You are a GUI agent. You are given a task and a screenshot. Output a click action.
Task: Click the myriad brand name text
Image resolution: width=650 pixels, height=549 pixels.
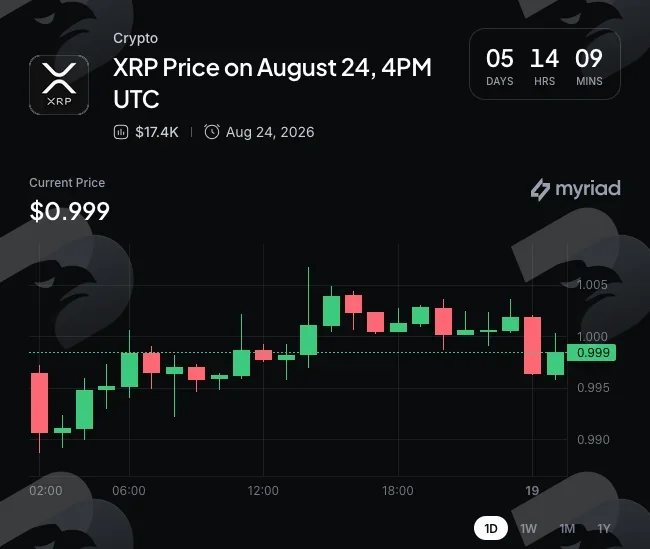(x=588, y=189)
